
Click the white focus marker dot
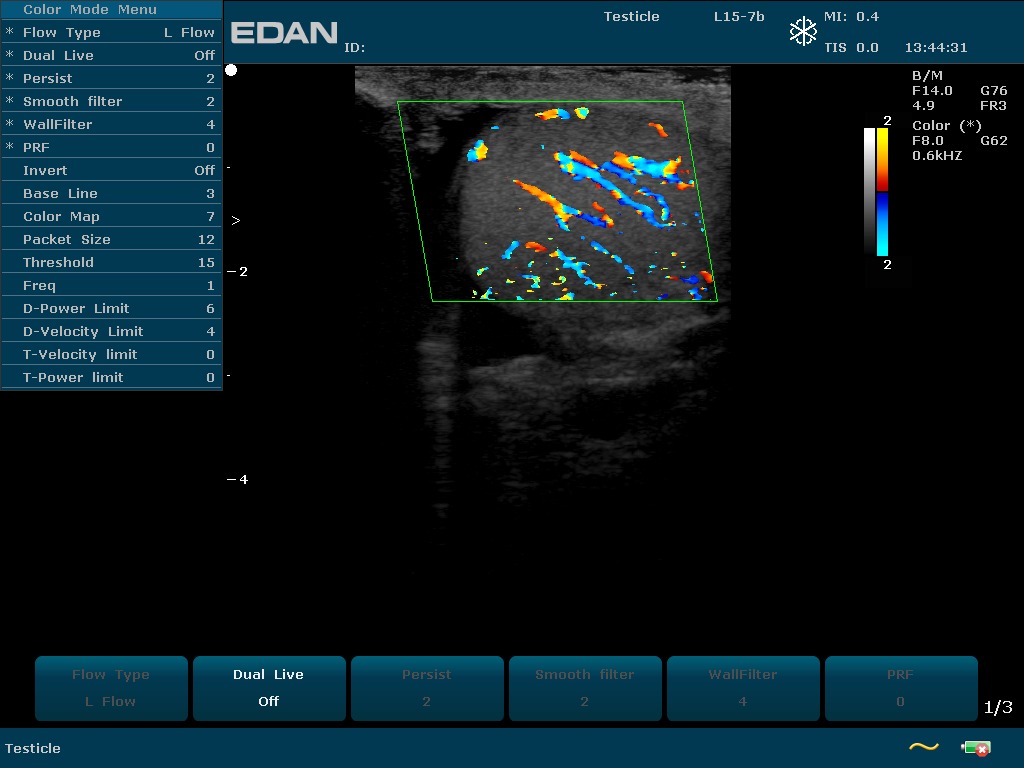231,70
